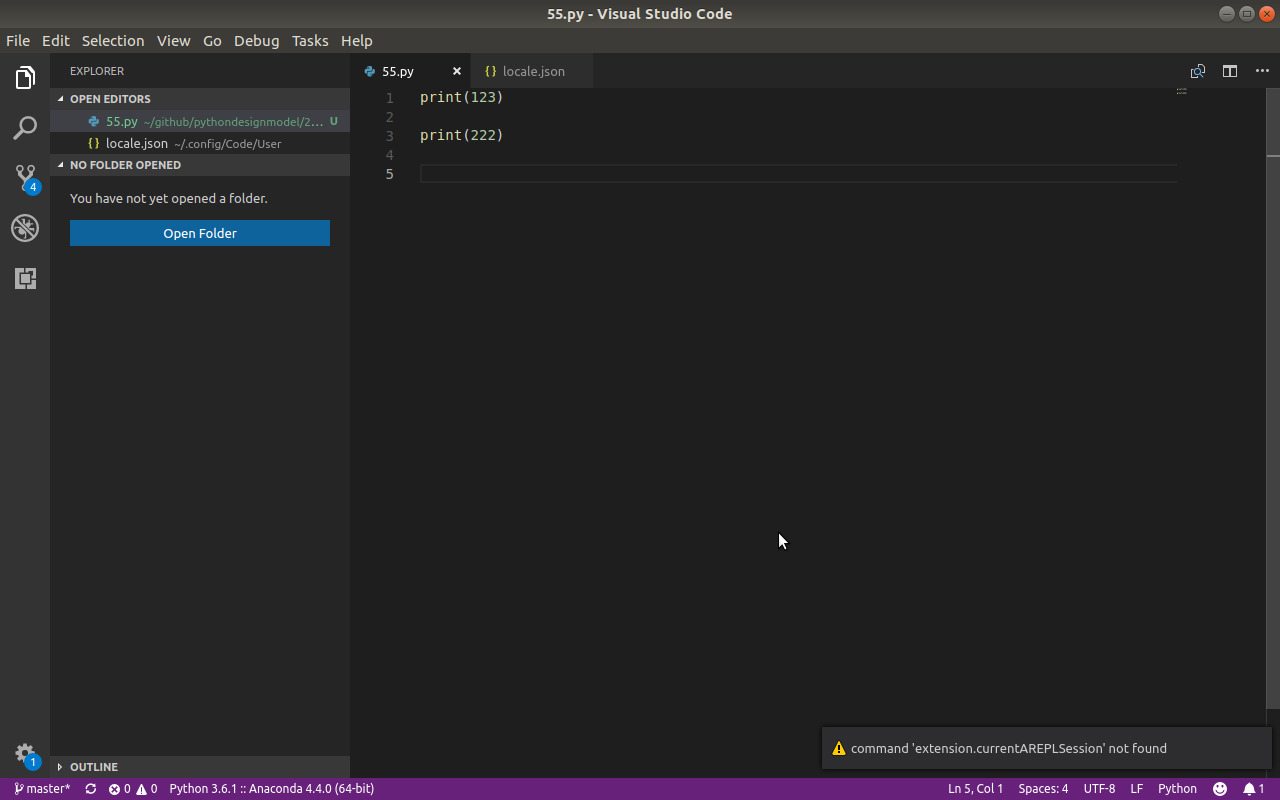The width and height of the screenshot is (1280, 800).
Task: Open more editor actions with the ellipsis
Action: (1261, 71)
